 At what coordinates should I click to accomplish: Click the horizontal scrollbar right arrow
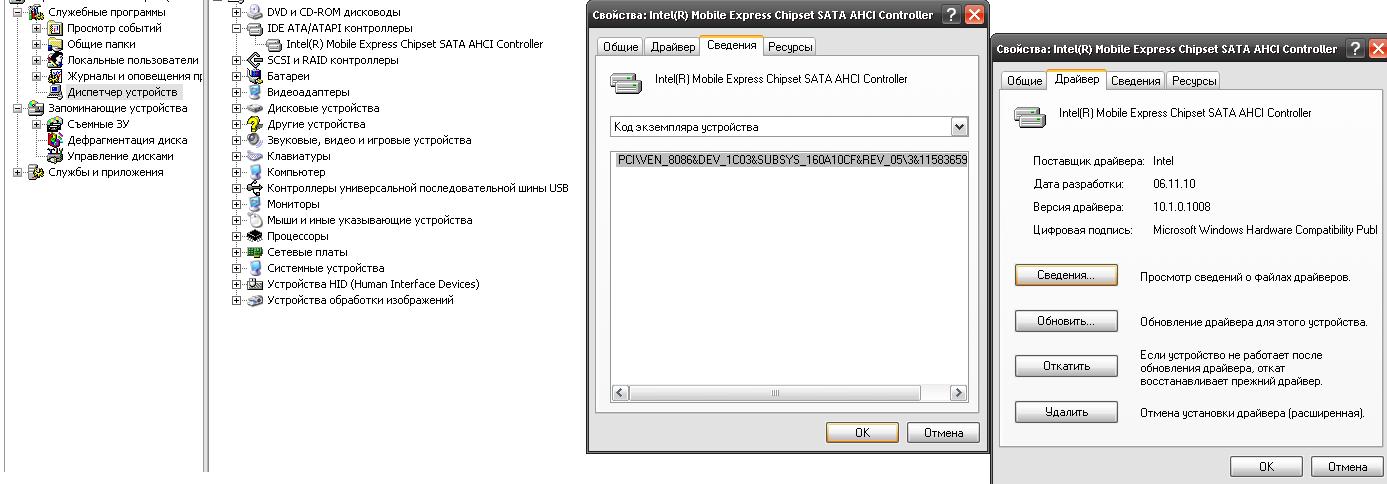[x=959, y=394]
